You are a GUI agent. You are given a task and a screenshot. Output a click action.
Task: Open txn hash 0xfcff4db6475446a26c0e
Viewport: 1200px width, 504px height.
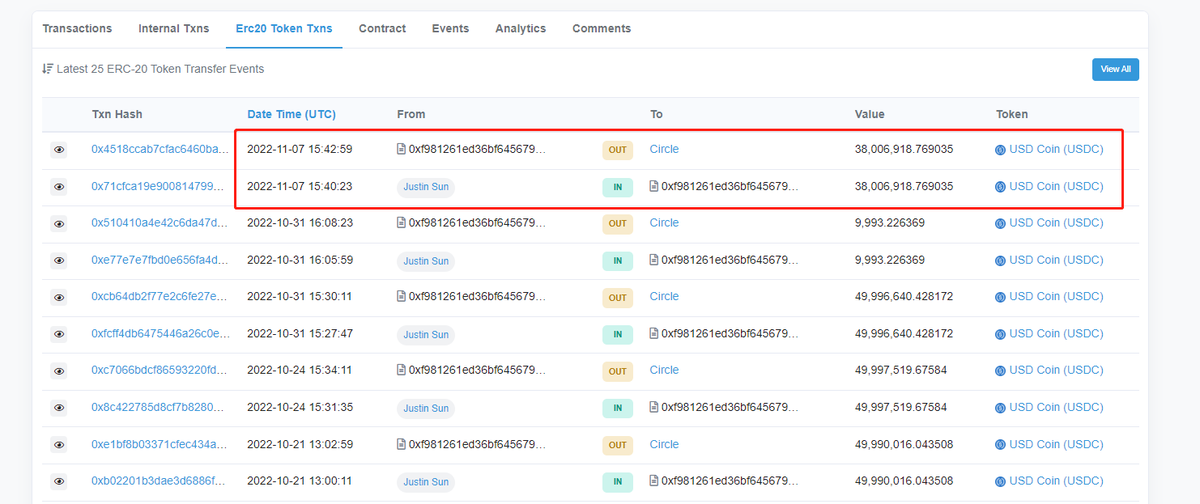(160, 333)
